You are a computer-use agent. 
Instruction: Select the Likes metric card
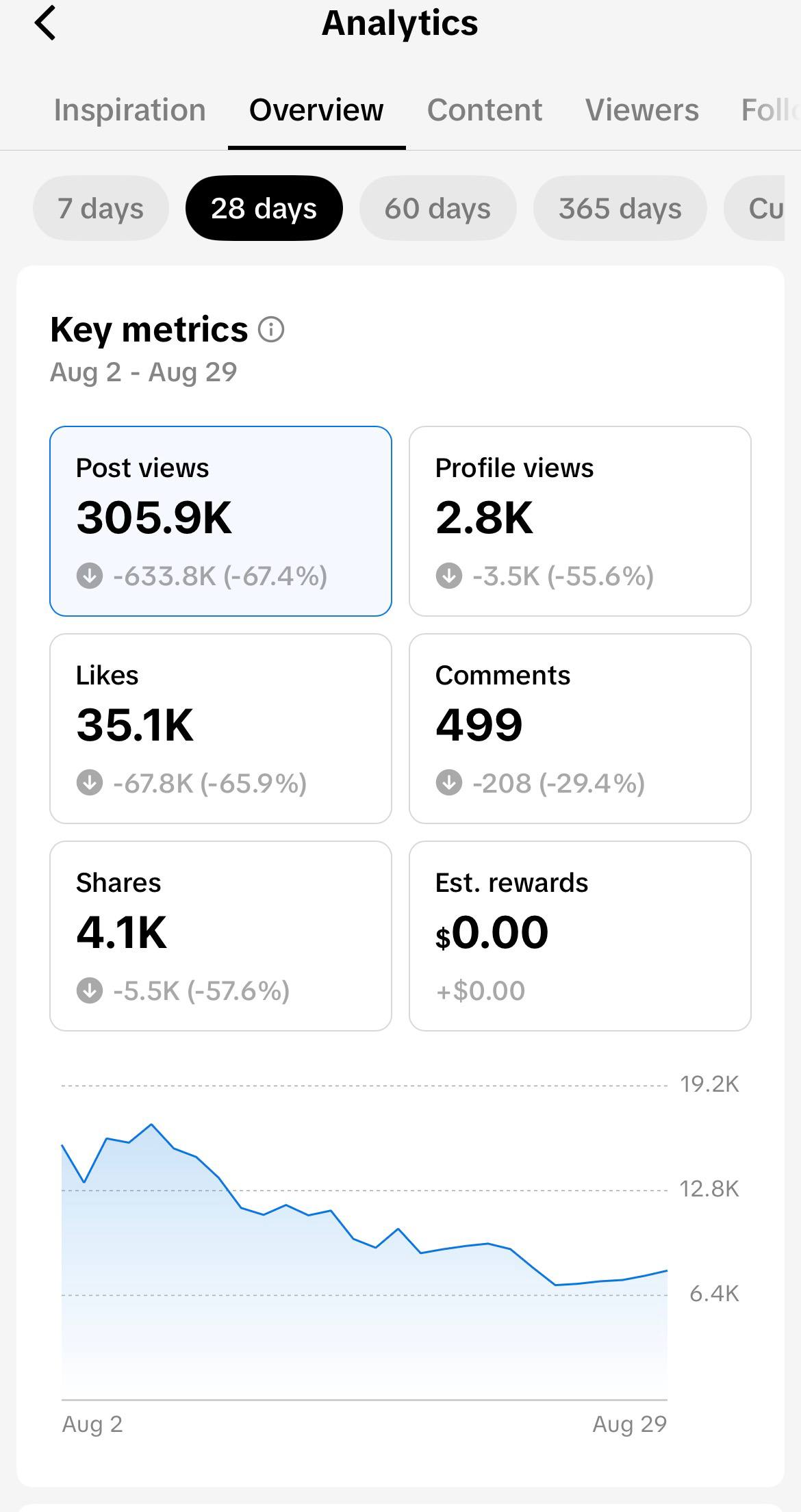click(220, 728)
